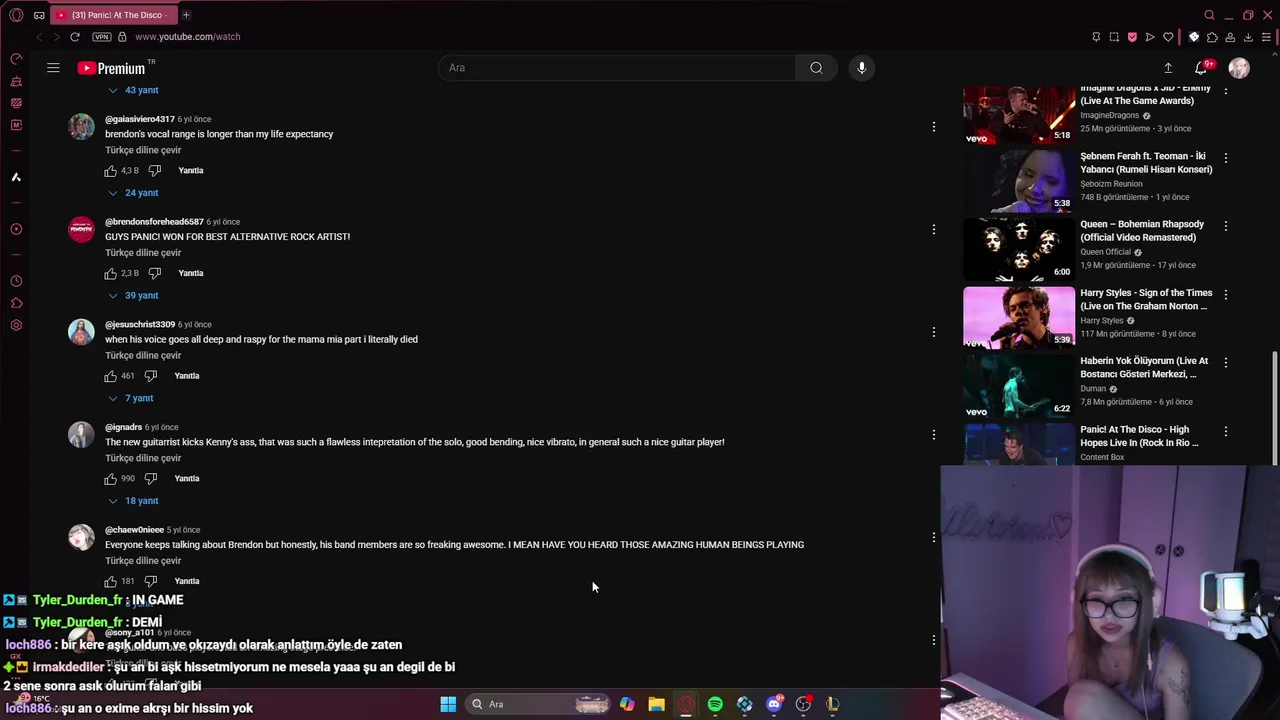Expand the 39 yanıt replies
The image size is (1280, 720).
pyautogui.click(x=133, y=296)
